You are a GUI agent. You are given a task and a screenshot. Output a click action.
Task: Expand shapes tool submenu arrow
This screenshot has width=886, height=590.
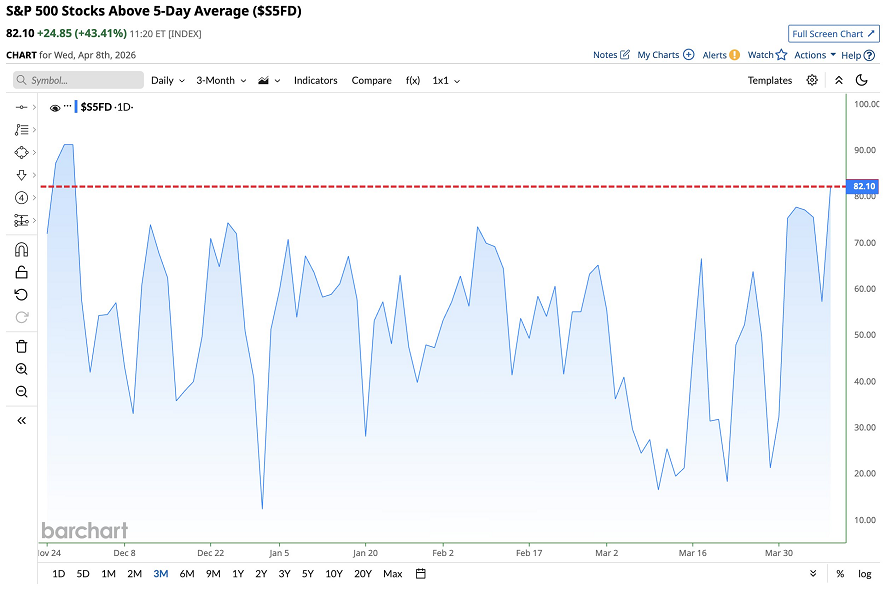point(34,153)
